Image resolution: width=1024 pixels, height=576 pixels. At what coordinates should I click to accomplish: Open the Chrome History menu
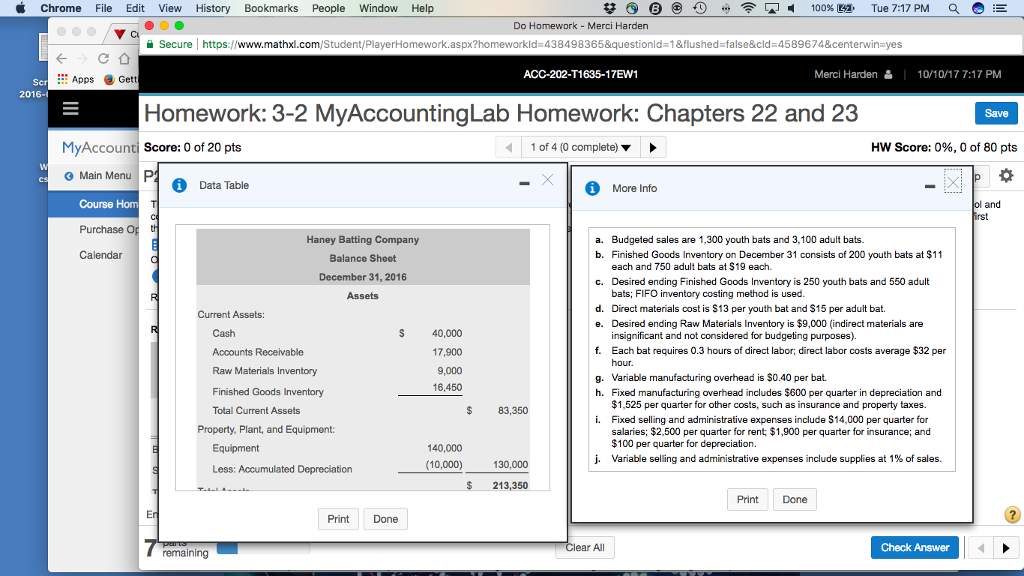click(x=214, y=8)
